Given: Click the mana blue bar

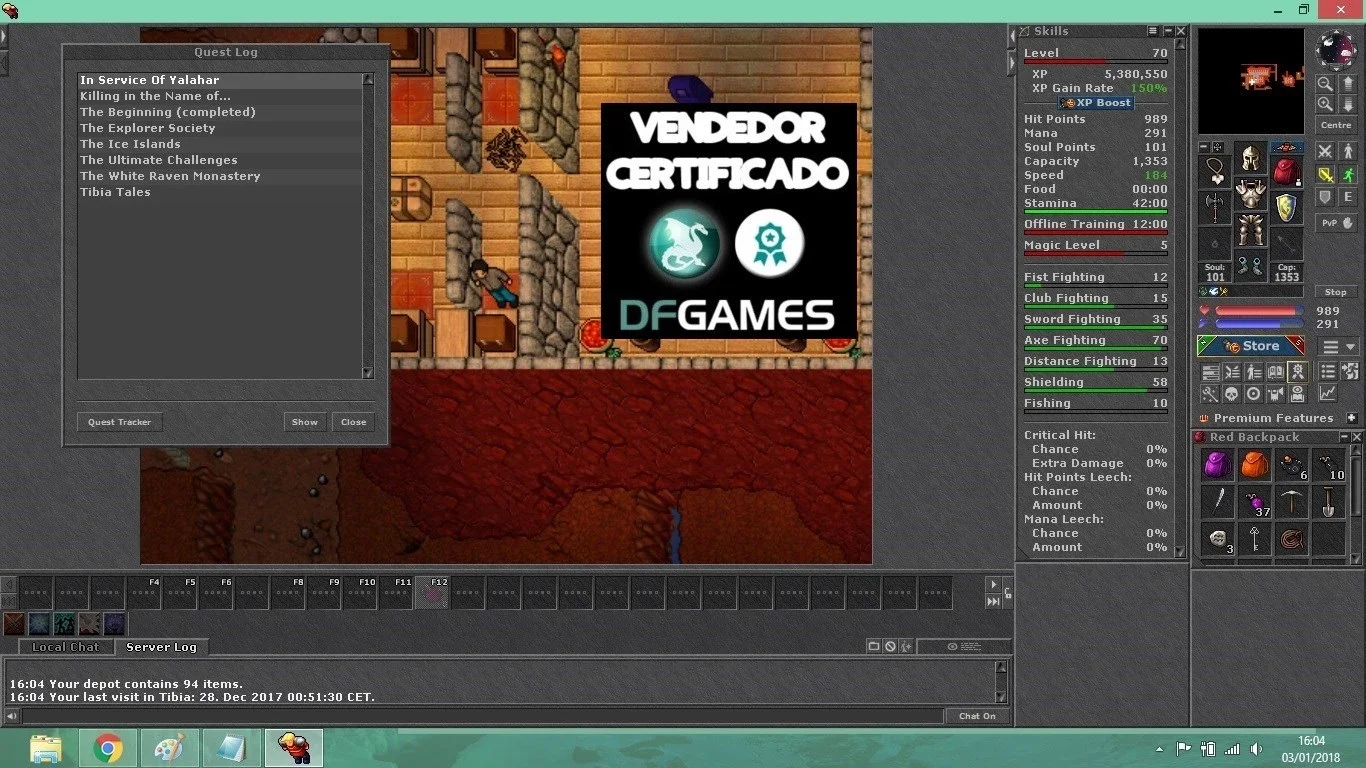Looking at the screenshot, I should [x=1260, y=324].
